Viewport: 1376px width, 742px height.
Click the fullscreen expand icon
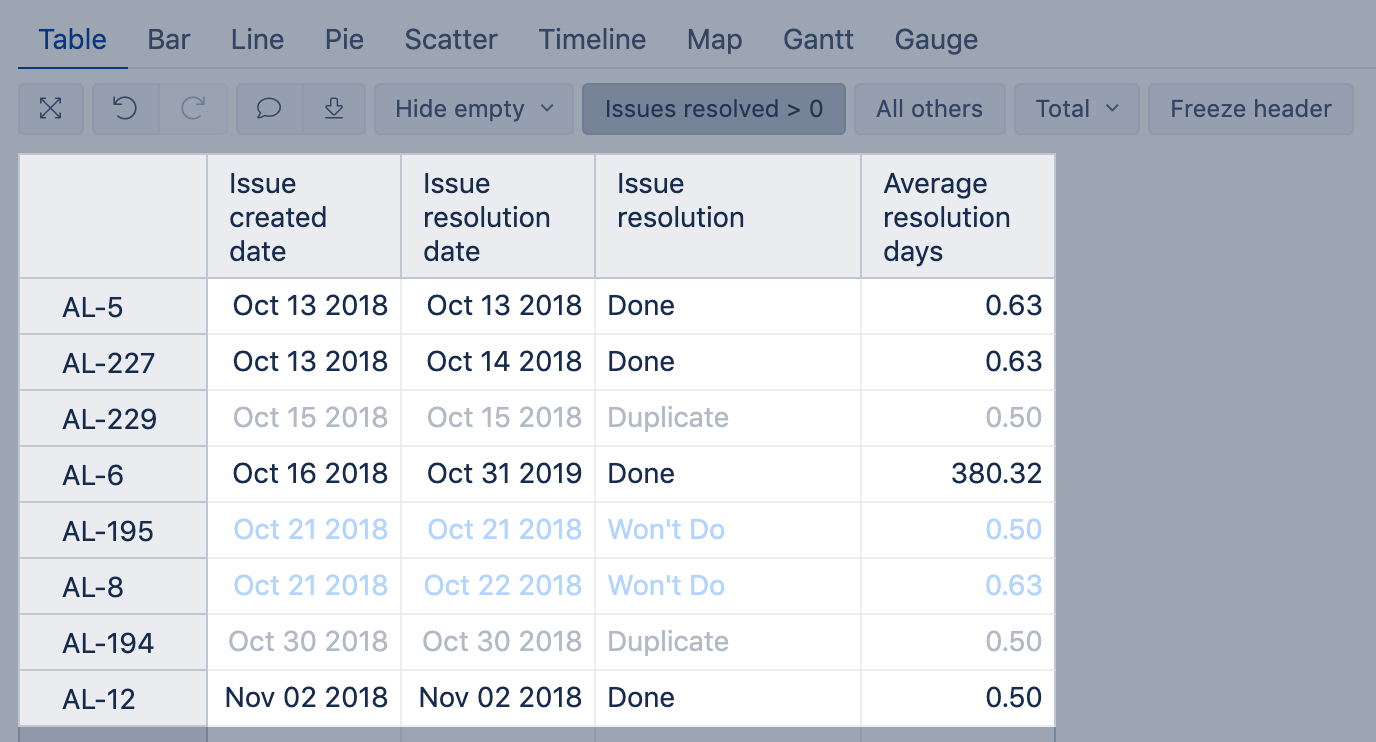pyautogui.click(x=50, y=109)
